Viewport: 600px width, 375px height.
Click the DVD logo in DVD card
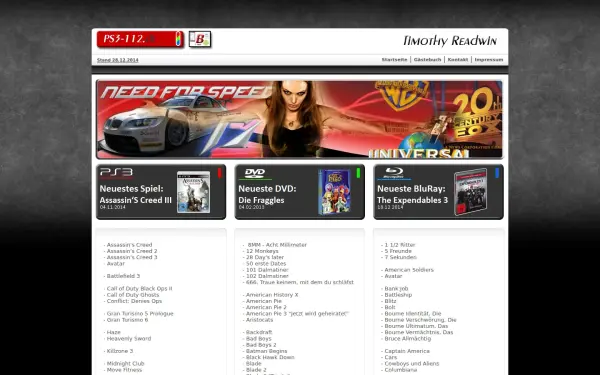click(x=255, y=173)
